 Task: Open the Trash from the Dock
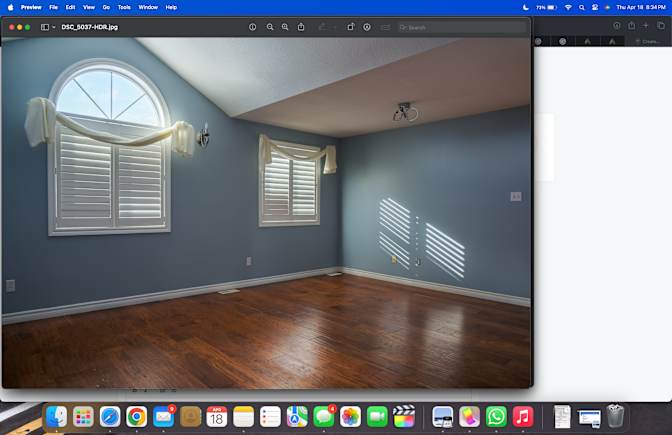615,416
